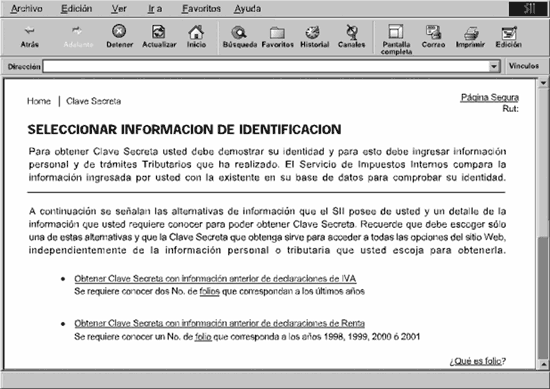Open the Favoritos menu in menu bar
The width and height of the screenshot is (550, 389).
(x=201, y=9)
